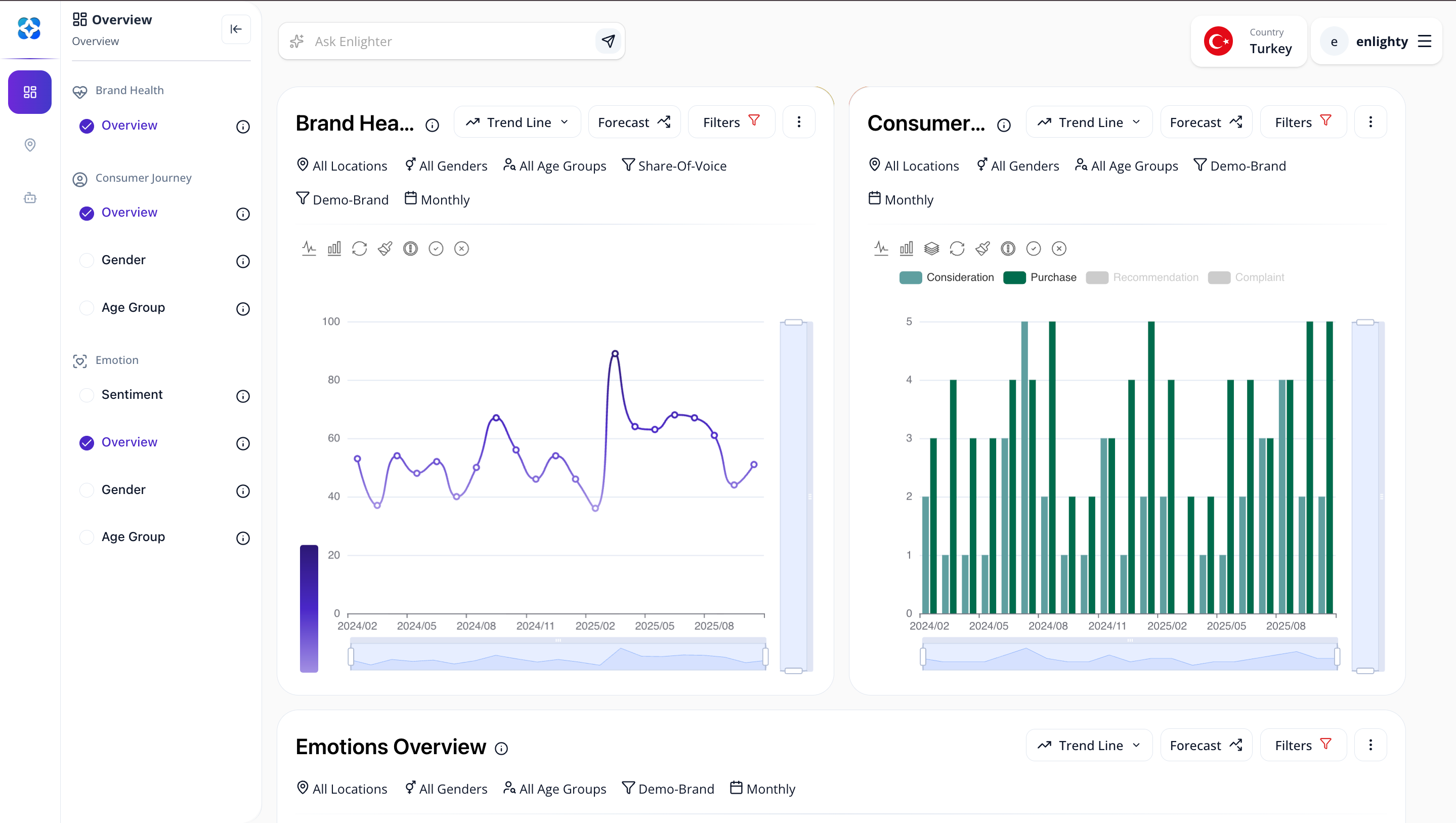Open the Brand Health section icon in sidebar
The image size is (1456, 823).
80,91
